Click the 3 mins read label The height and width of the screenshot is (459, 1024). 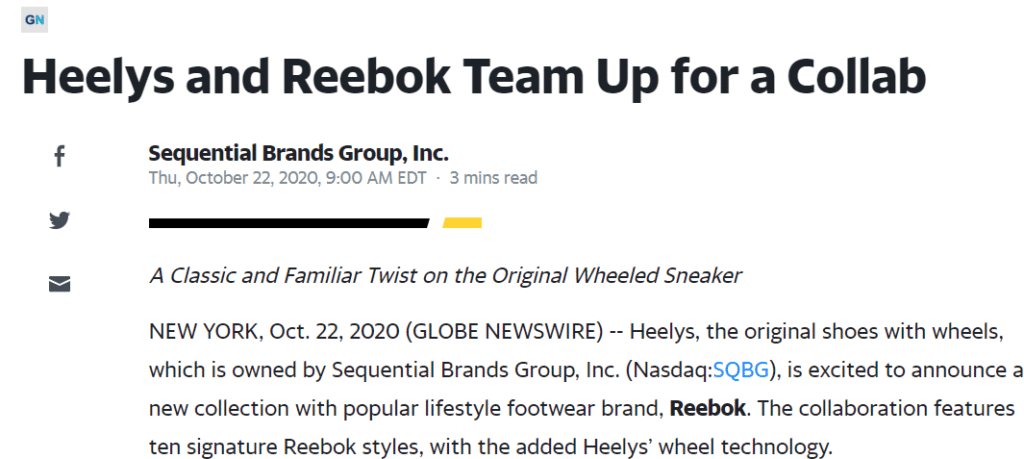[x=494, y=178]
